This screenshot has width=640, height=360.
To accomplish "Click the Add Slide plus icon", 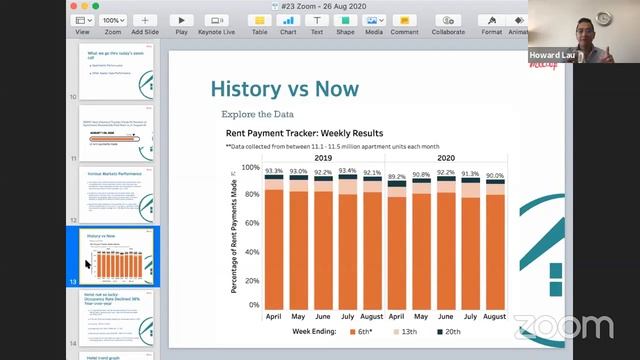I will point(145,20).
